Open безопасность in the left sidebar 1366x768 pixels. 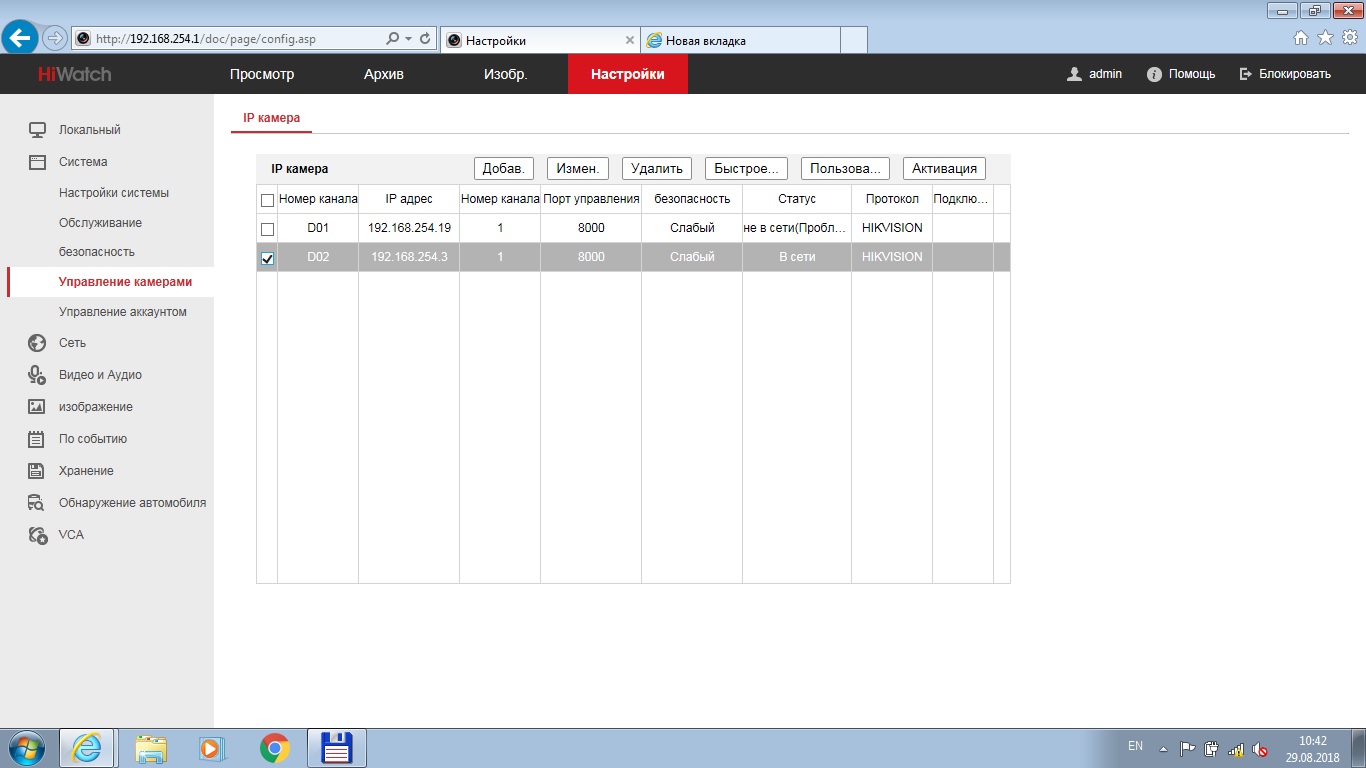97,252
